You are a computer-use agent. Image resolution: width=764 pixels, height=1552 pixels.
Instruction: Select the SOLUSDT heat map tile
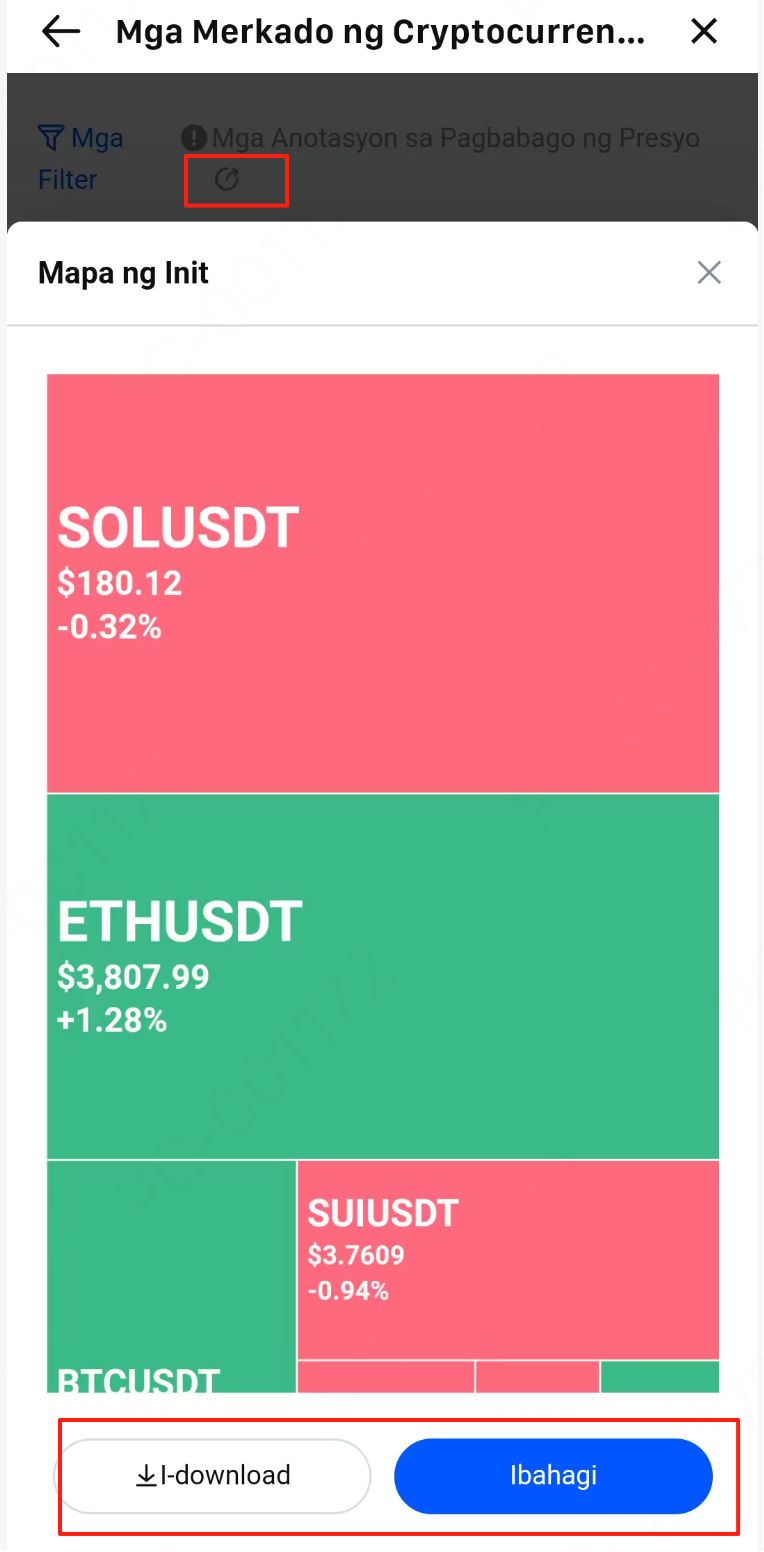coord(383,583)
